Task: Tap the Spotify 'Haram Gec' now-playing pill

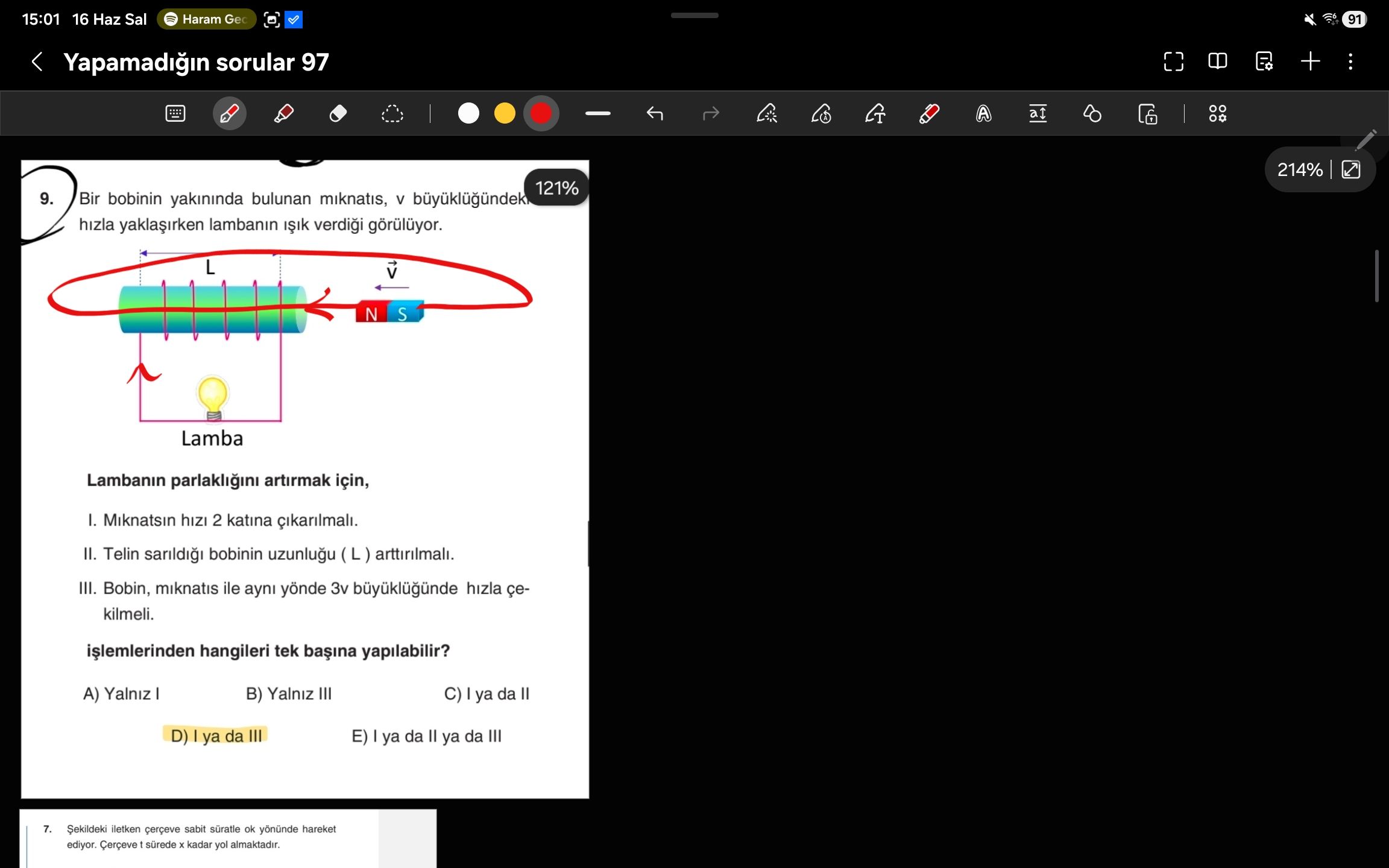Action: pyautogui.click(x=206, y=19)
